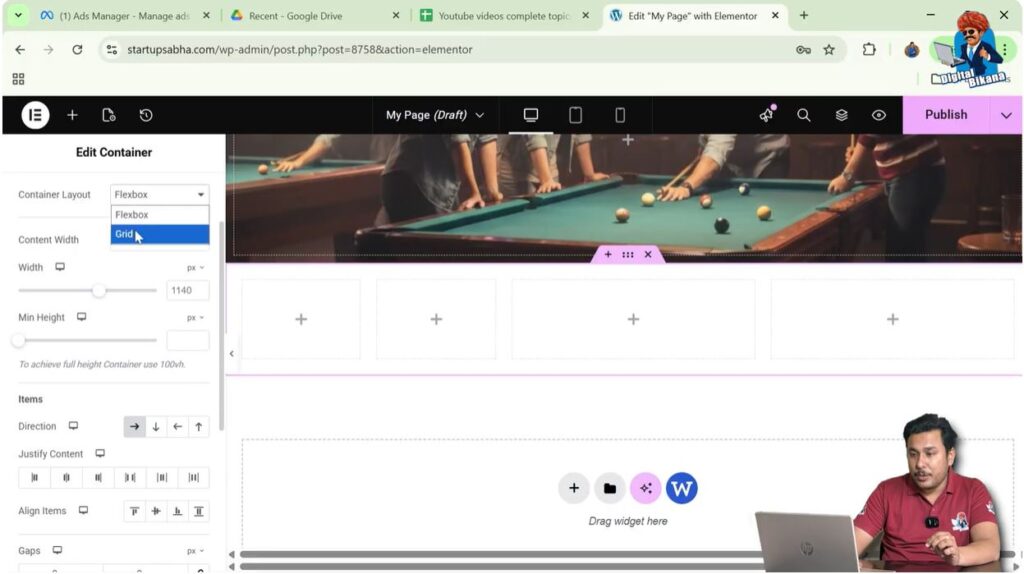Select justify content space between
The height and width of the screenshot is (574, 1024).
tap(130, 477)
